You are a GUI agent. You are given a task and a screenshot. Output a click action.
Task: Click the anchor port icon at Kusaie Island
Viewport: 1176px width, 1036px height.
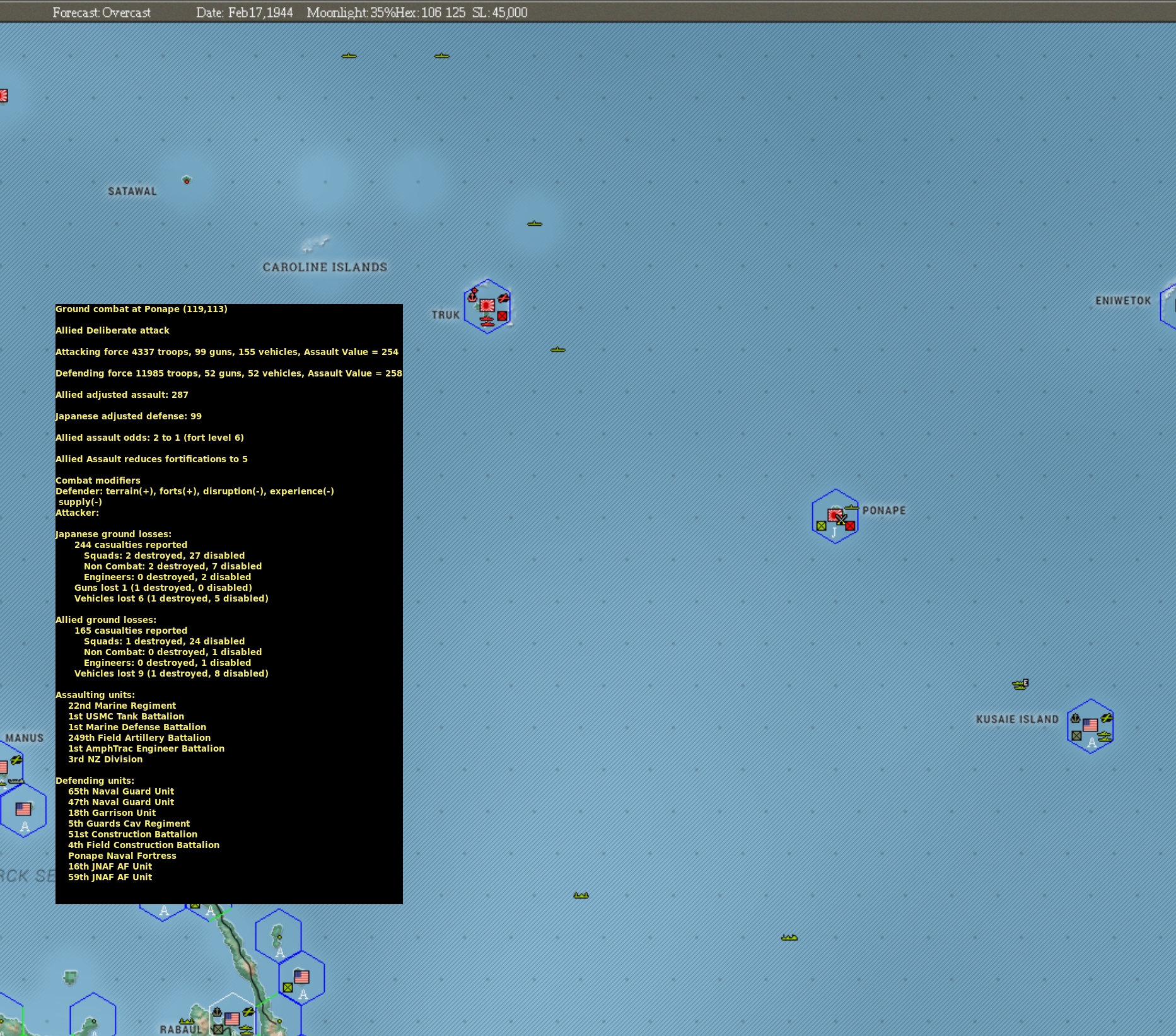coord(1076,718)
